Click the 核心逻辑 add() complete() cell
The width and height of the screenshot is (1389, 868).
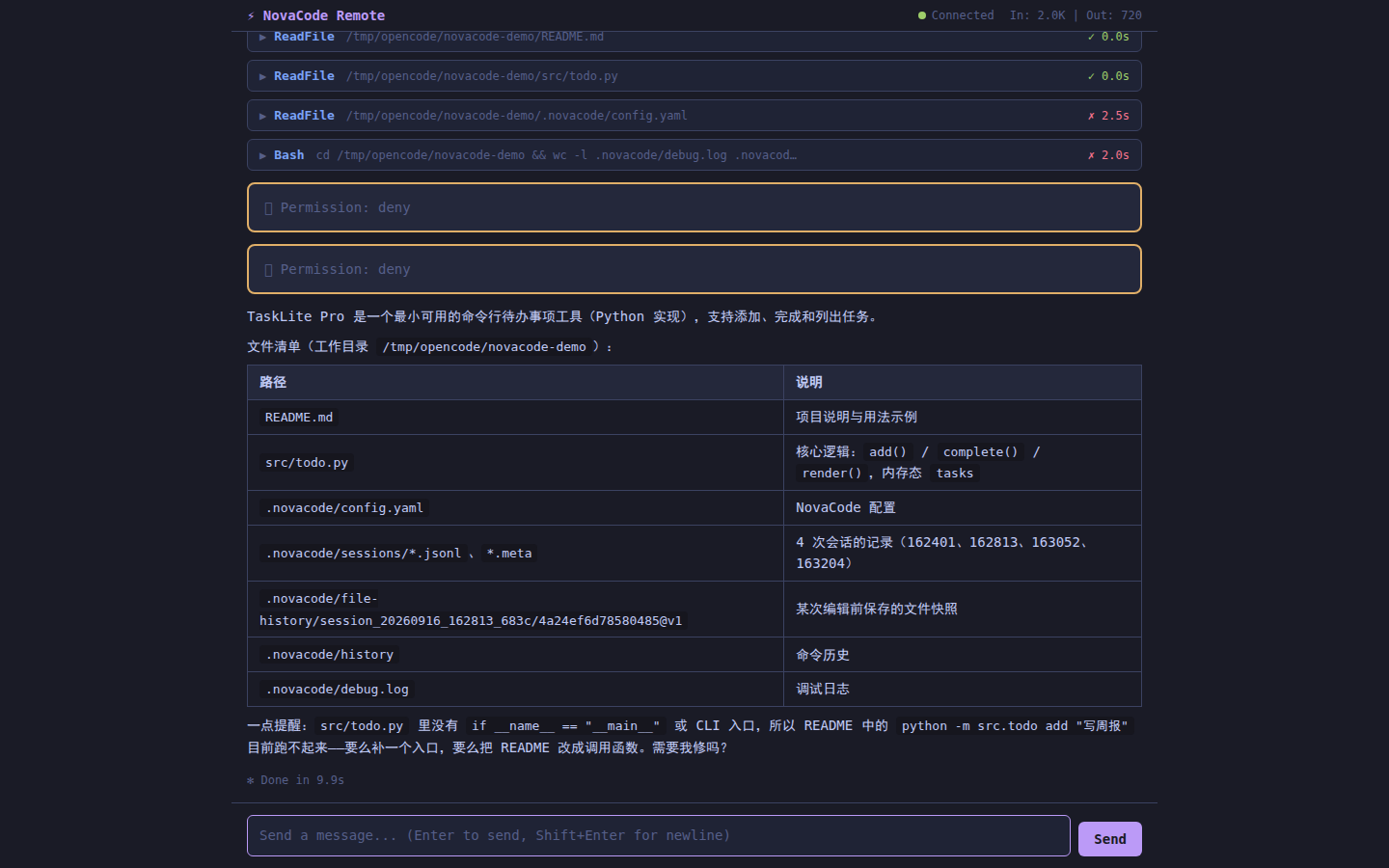(x=963, y=462)
